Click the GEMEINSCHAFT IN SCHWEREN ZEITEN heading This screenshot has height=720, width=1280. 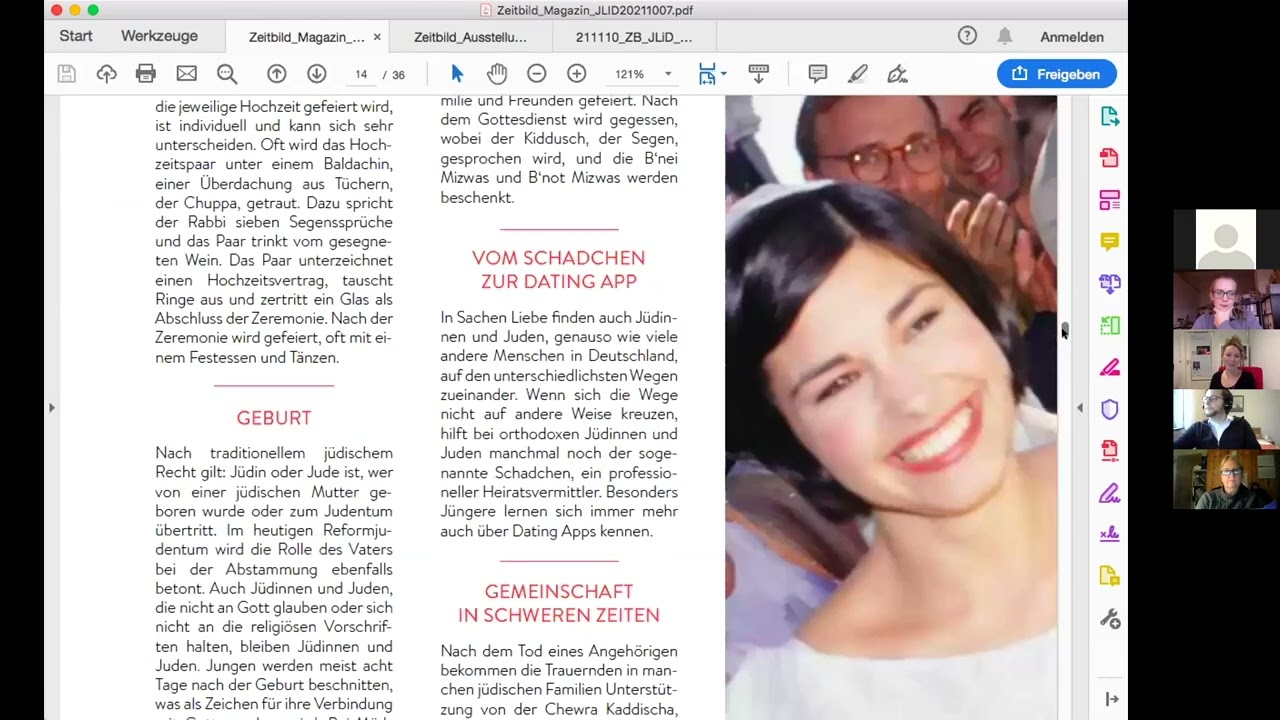[x=559, y=603]
